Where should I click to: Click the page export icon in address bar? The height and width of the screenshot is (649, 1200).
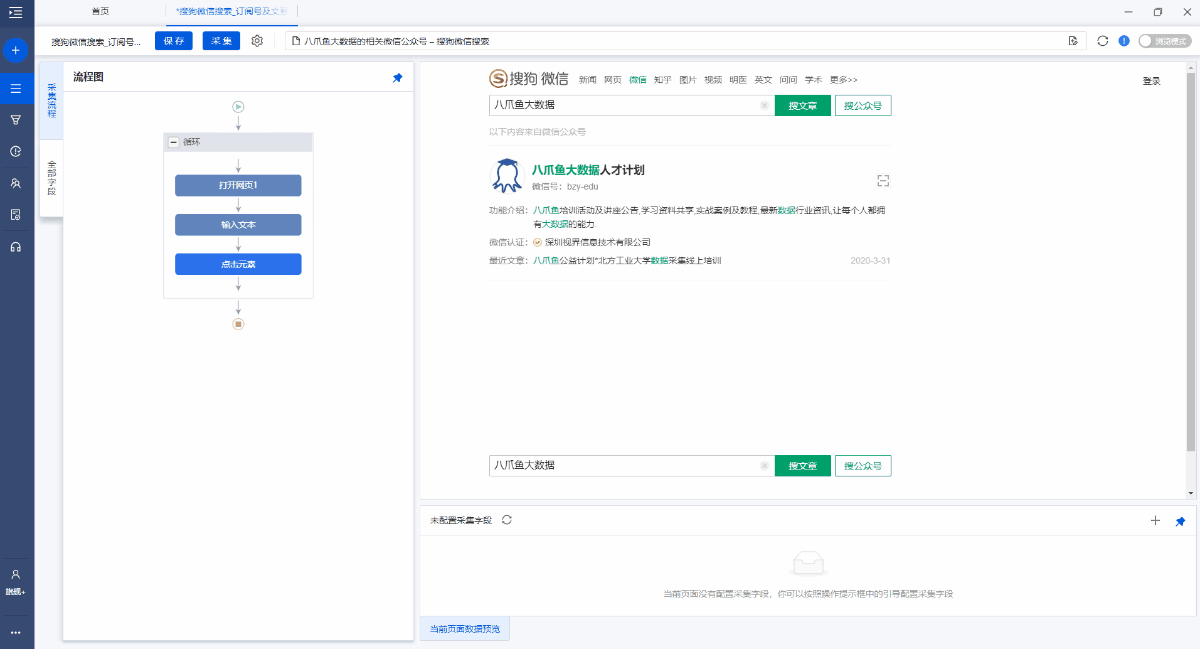[x=1073, y=41]
